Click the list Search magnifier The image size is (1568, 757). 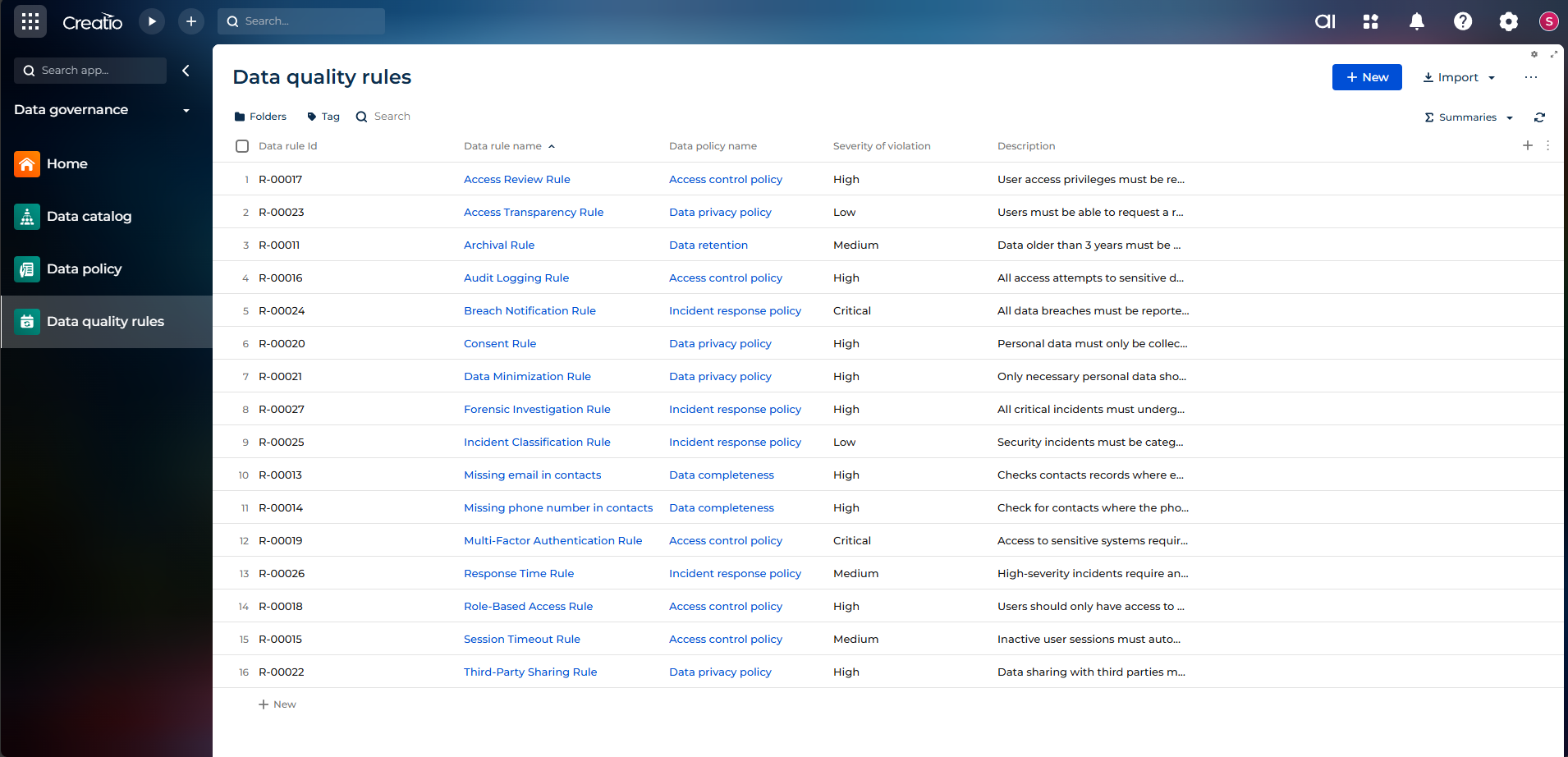coord(361,117)
